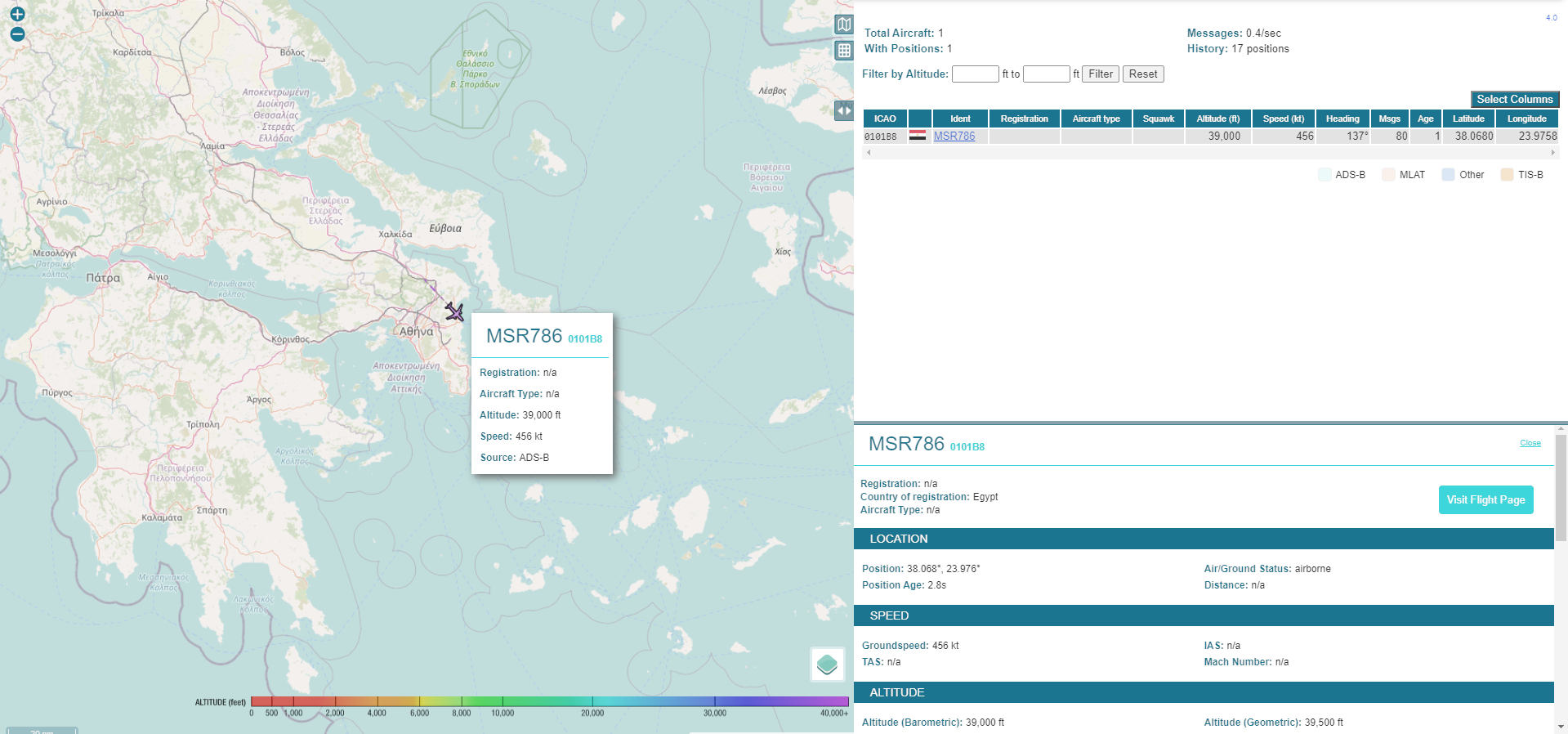The width and height of the screenshot is (1568, 734).
Task: Sort aircraft list by ICAO header
Action: tap(884, 119)
